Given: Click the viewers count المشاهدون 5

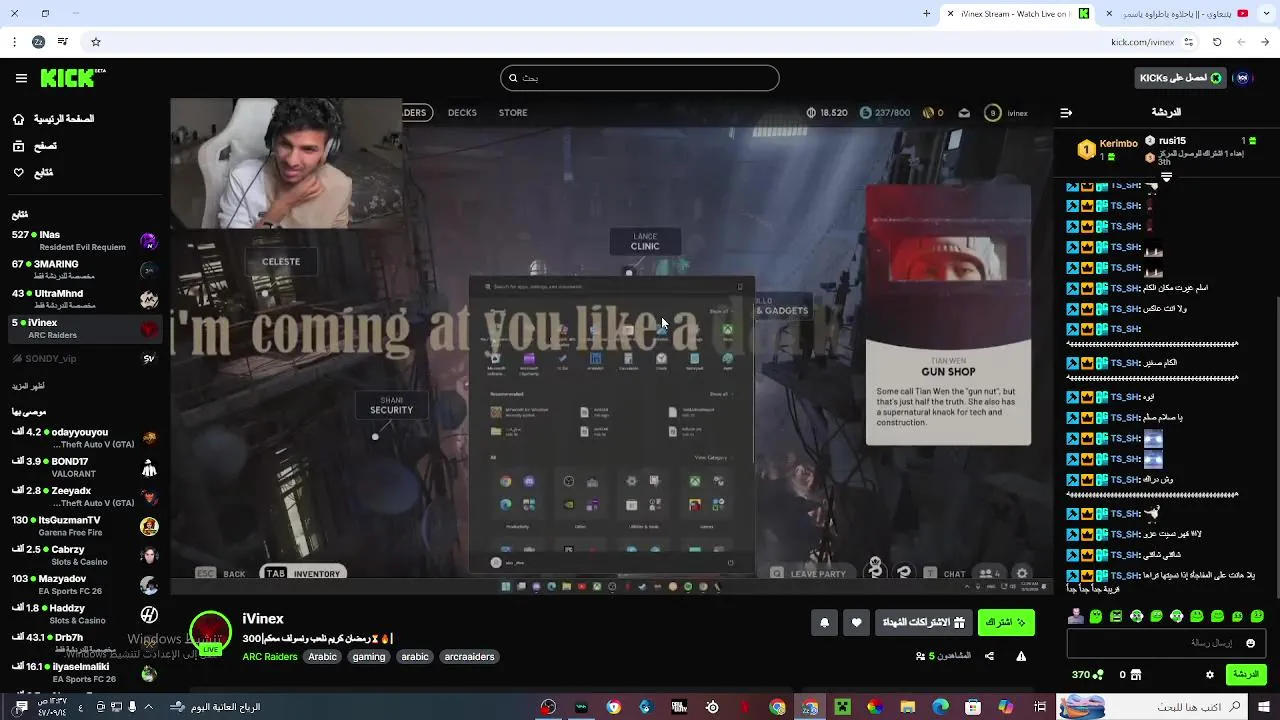Looking at the screenshot, I should (943, 657).
